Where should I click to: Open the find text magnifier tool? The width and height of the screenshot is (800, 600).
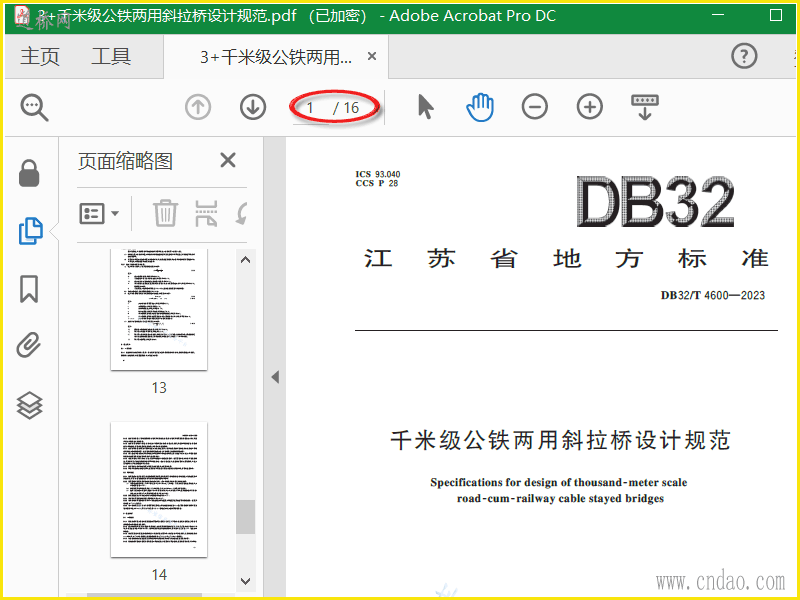34,108
